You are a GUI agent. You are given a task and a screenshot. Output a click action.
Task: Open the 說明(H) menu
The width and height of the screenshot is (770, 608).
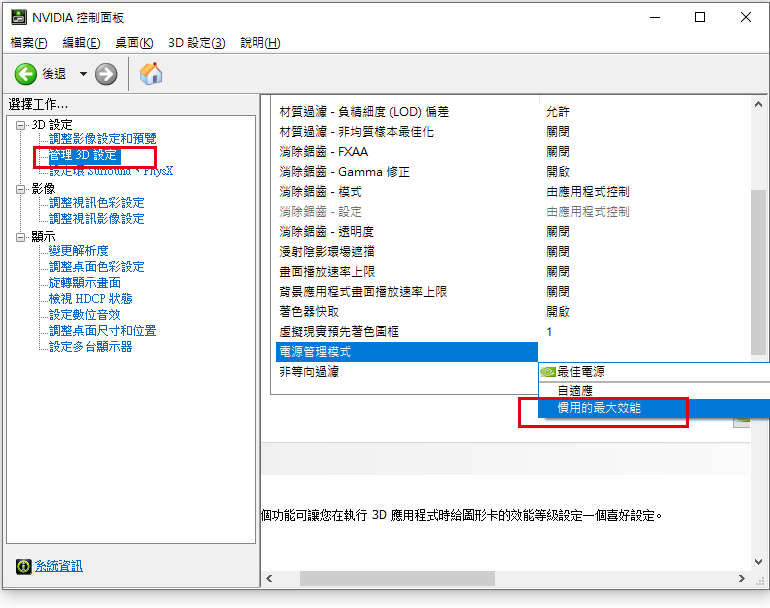click(x=260, y=43)
